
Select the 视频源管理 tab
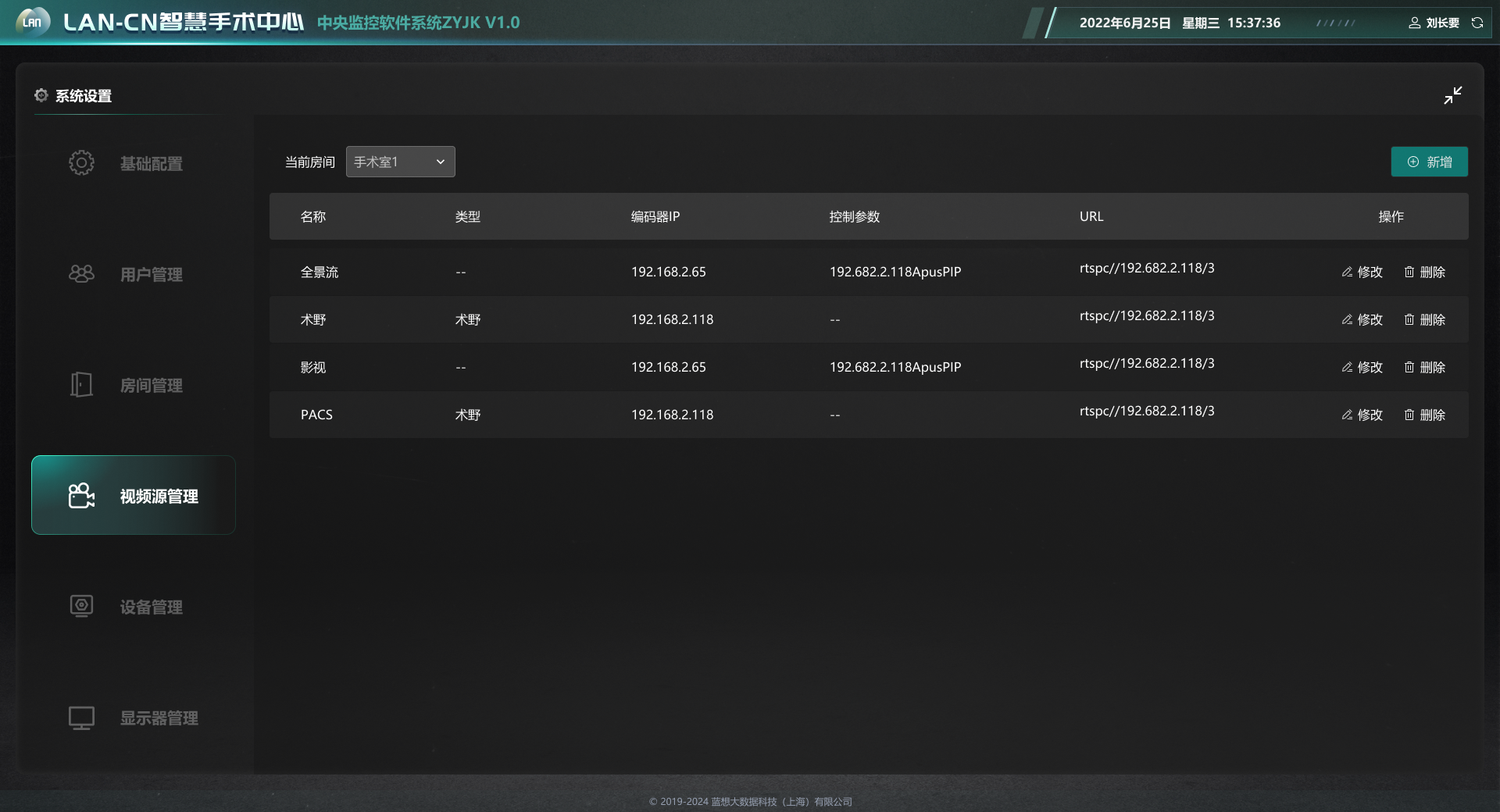(134, 495)
